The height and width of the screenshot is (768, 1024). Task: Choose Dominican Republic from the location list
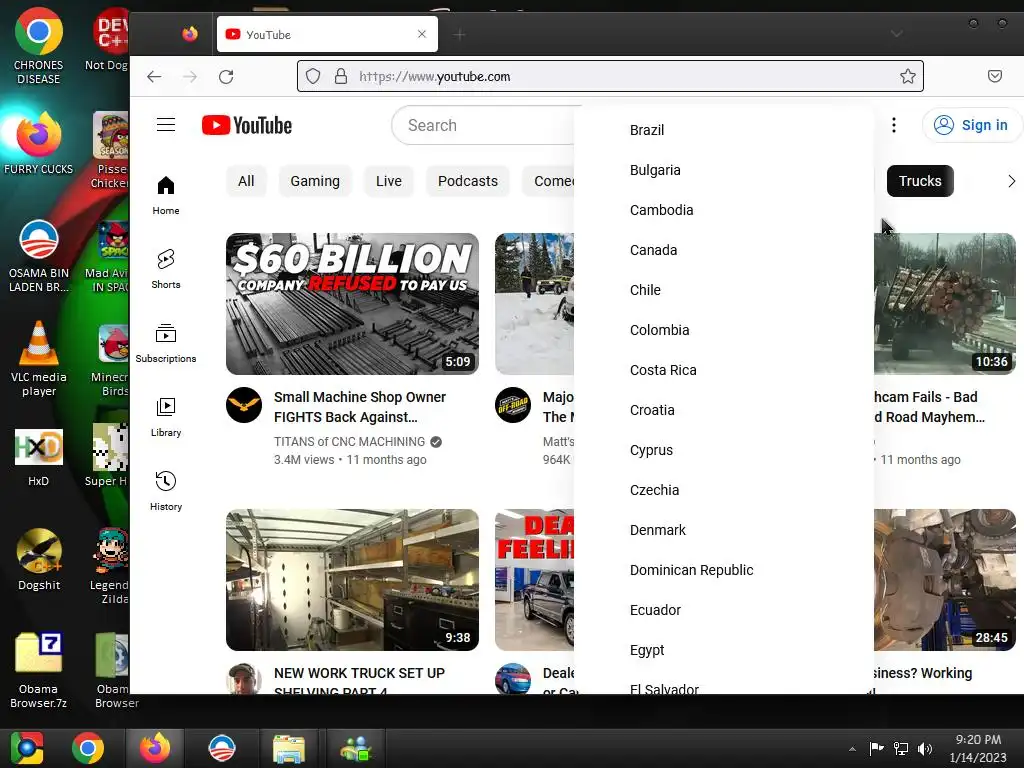tap(724, 570)
